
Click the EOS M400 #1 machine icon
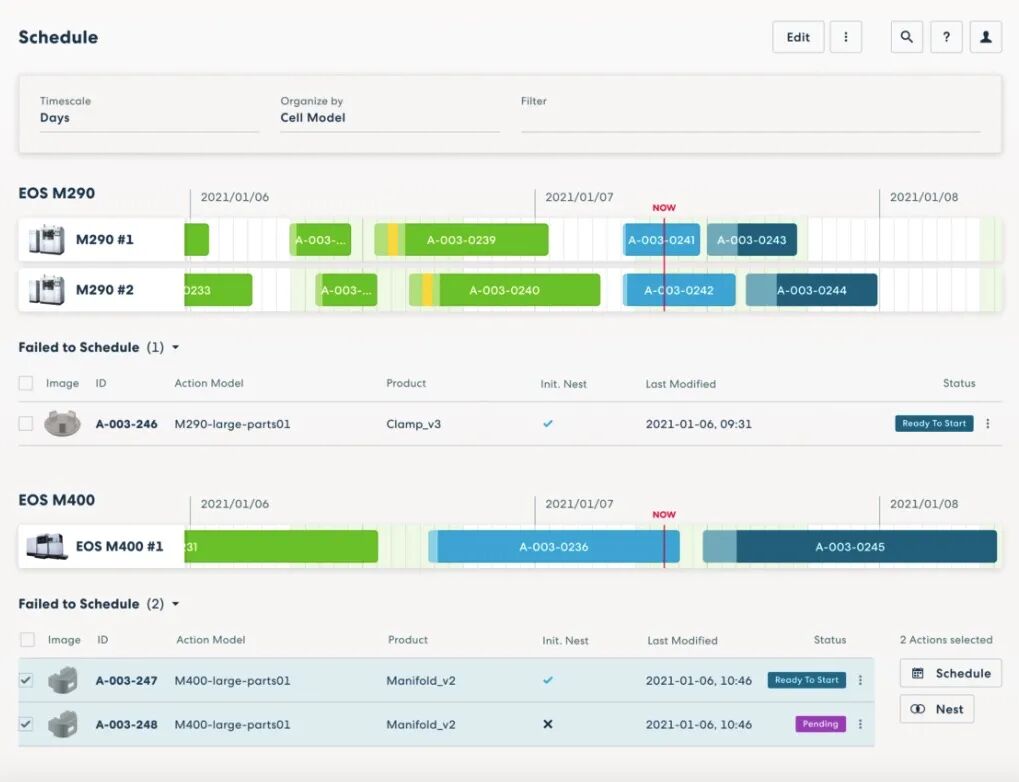pyautogui.click(x=47, y=546)
